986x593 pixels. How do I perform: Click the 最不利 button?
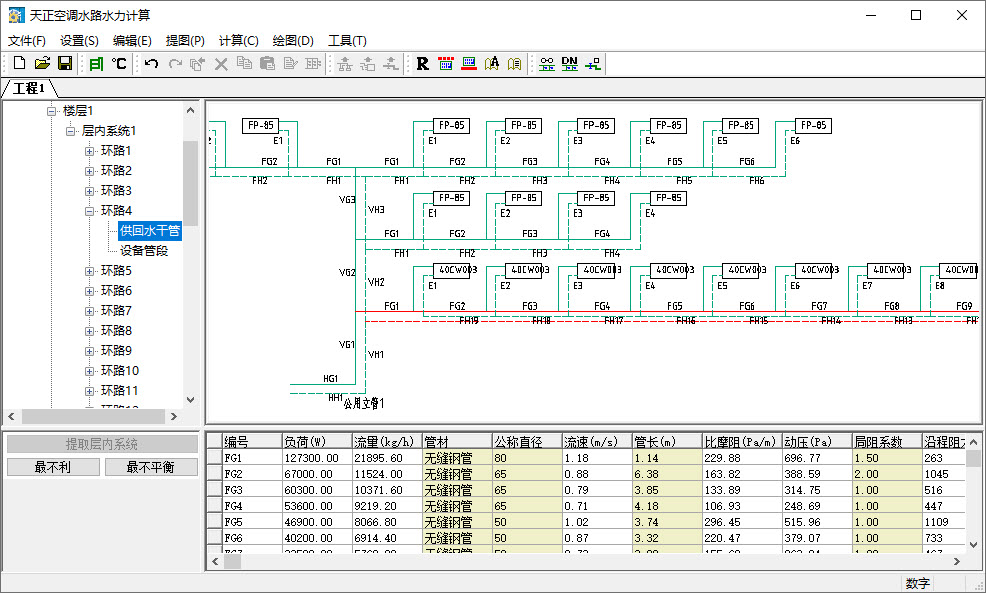click(53, 467)
